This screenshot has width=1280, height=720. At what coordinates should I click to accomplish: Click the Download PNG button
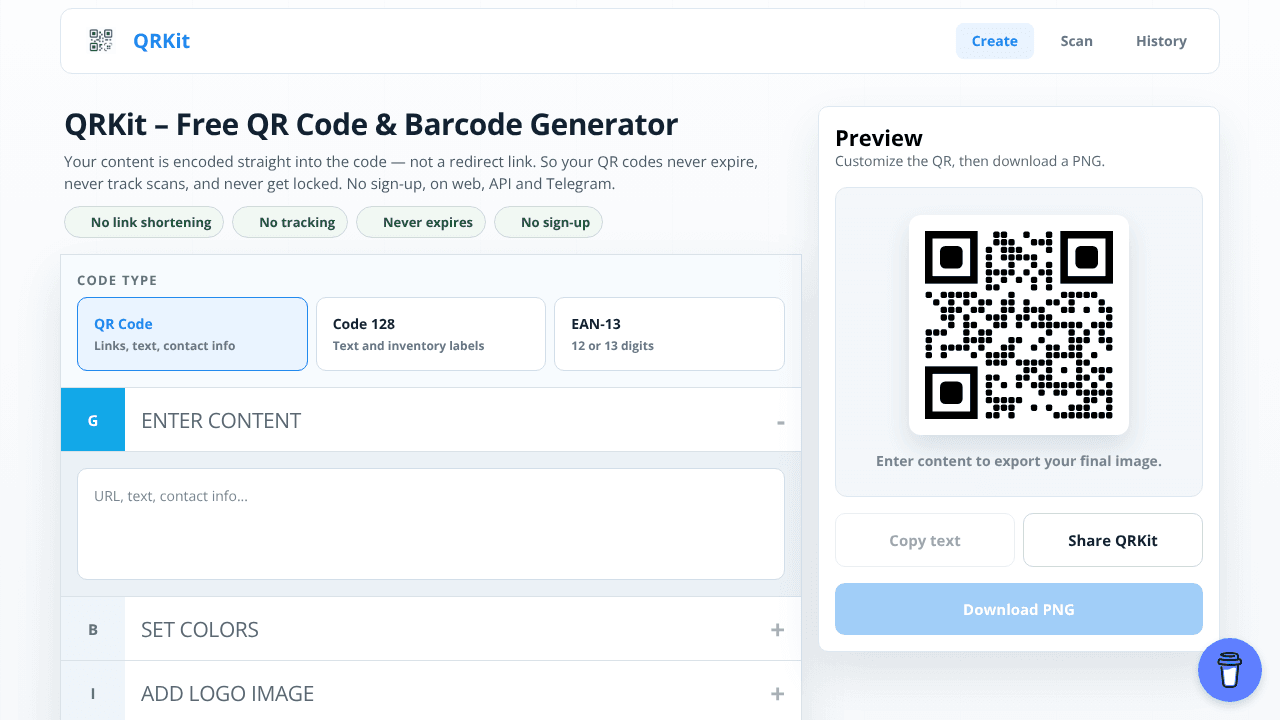pyautogui.click(x=1019, y=609)
